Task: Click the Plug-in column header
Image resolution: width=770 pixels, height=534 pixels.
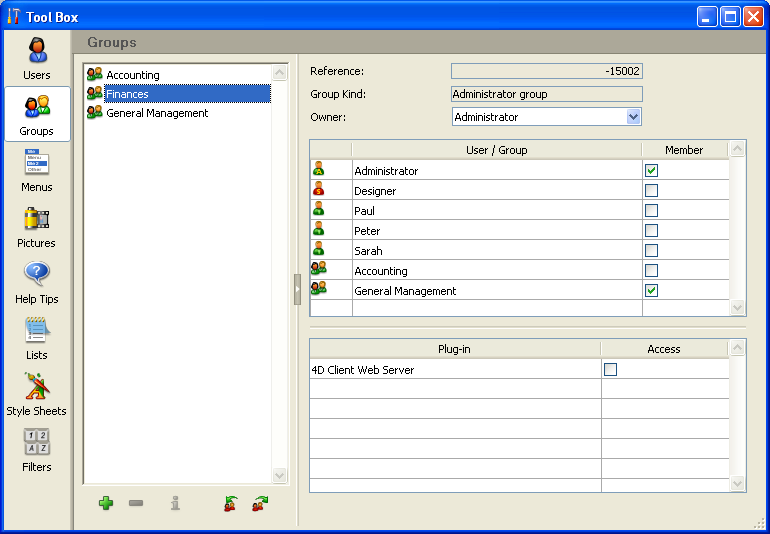Action: [x=454, y=349]
